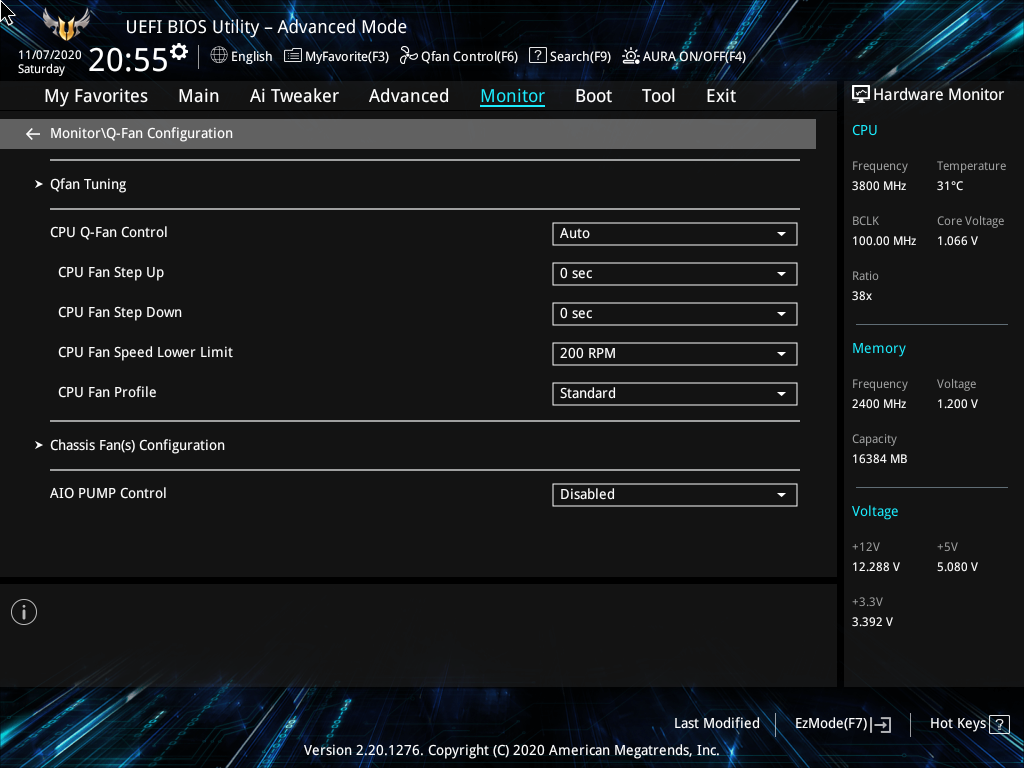This screenshot has height=768, width=1024.
Task: Click the Hot Keys question mark box
Action: point(999,724)
